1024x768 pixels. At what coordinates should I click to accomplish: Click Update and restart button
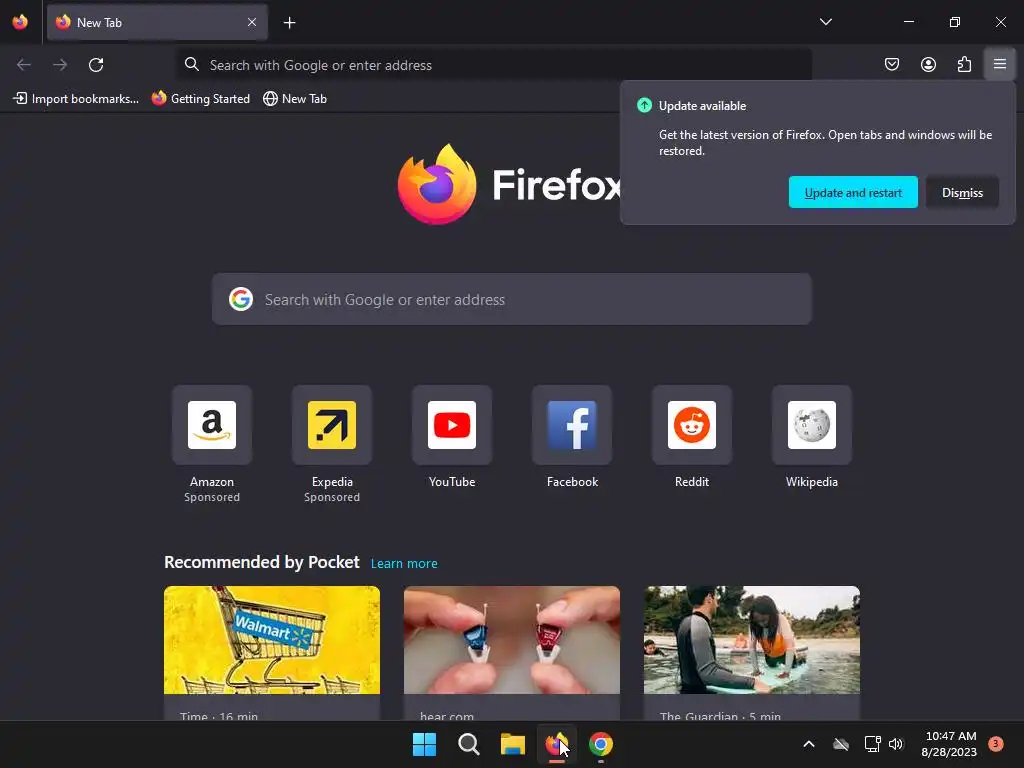(x=853, y=193)
